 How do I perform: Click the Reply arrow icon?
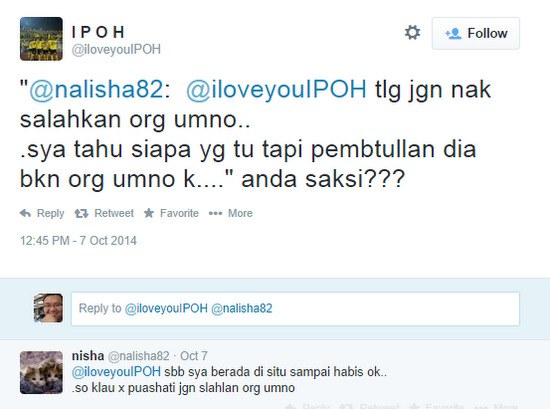25,213
